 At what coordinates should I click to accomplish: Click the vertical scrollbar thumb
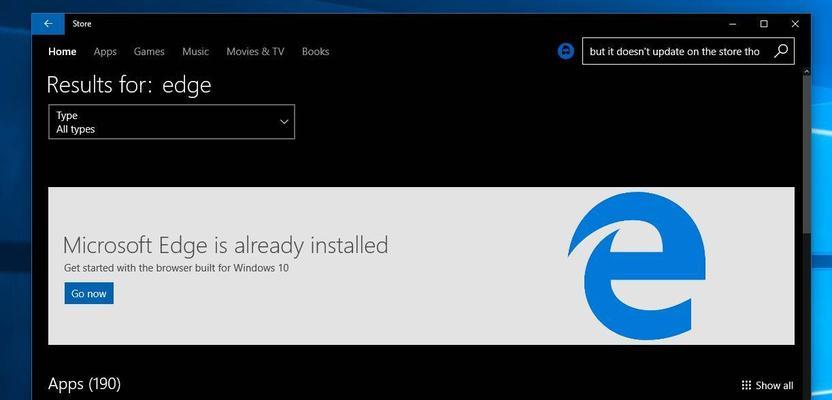tap(807, 154)
